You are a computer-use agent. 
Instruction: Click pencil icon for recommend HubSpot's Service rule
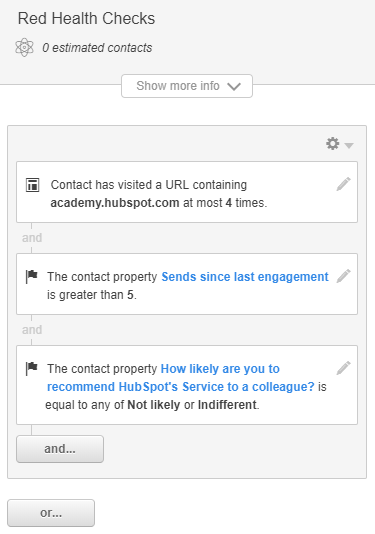[343, 368]
